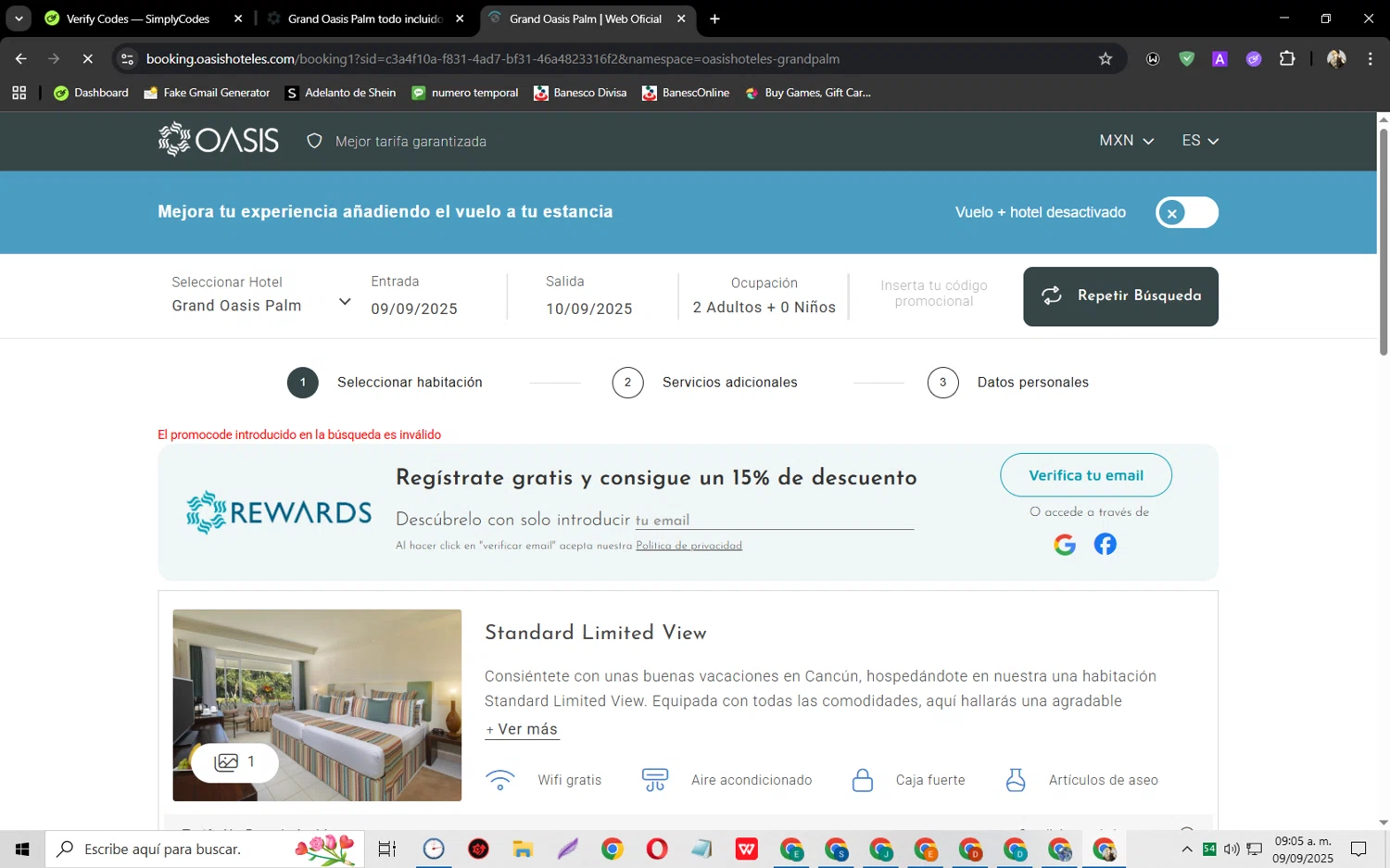Sign in with the Google icon
The image size is (1390, 868).
click(1065, 545)
